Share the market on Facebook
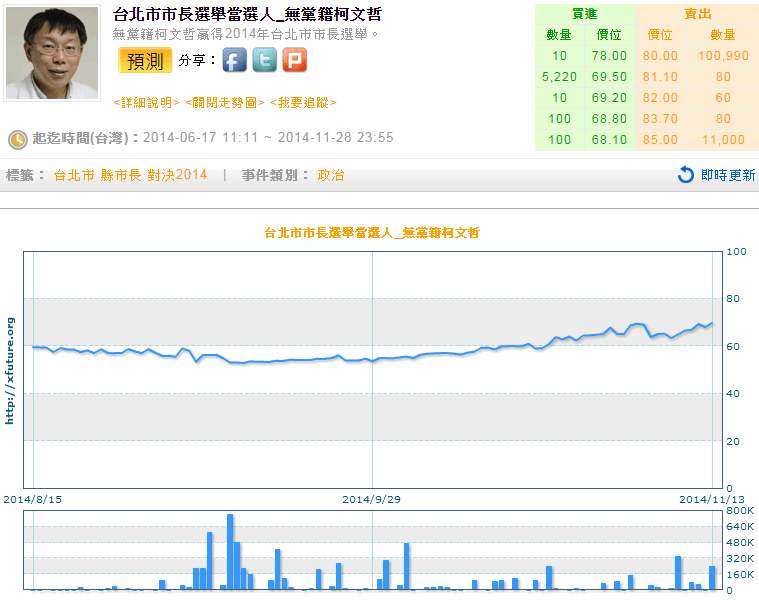The image size is (759, 602). click(x=235, y=60)
